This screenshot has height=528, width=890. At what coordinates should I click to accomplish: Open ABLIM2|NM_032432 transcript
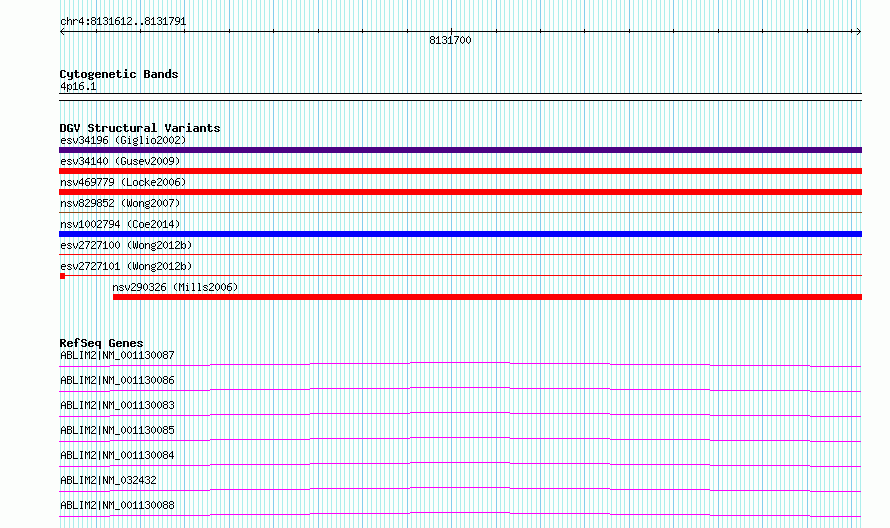(x=108, y=480)
